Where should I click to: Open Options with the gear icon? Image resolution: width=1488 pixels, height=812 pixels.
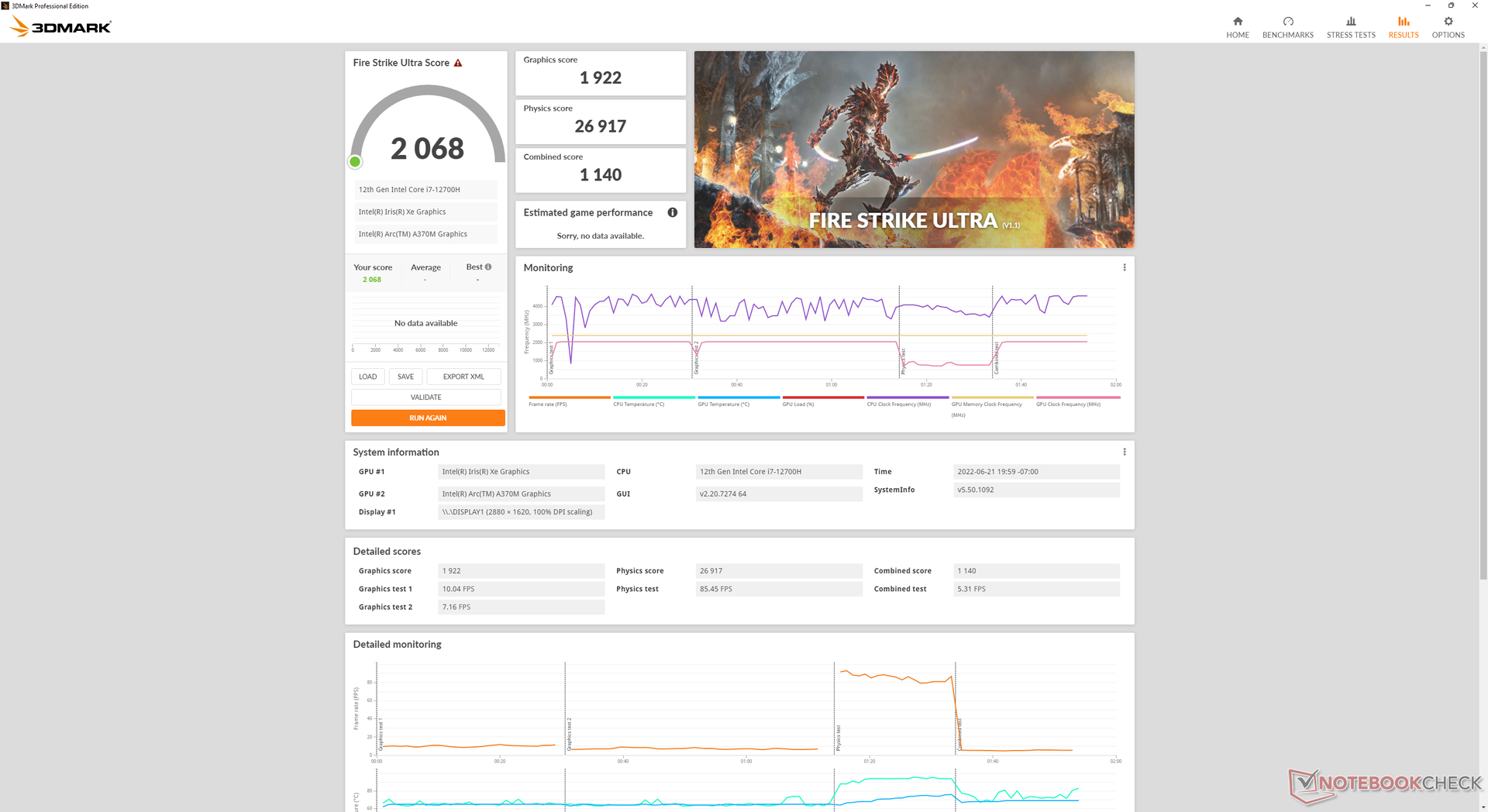[x=1448, y=22]
